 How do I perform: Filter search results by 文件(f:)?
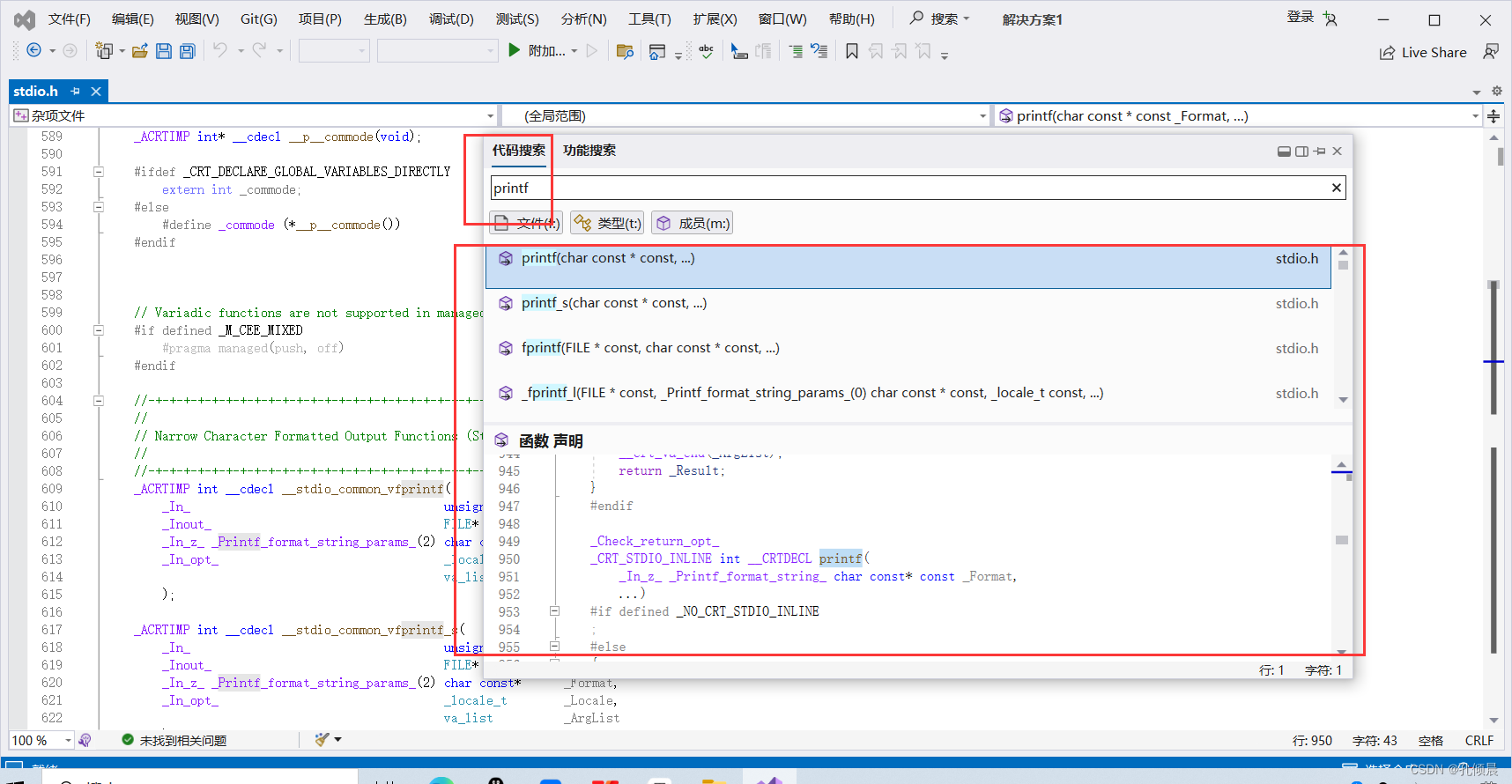point(526,223)
